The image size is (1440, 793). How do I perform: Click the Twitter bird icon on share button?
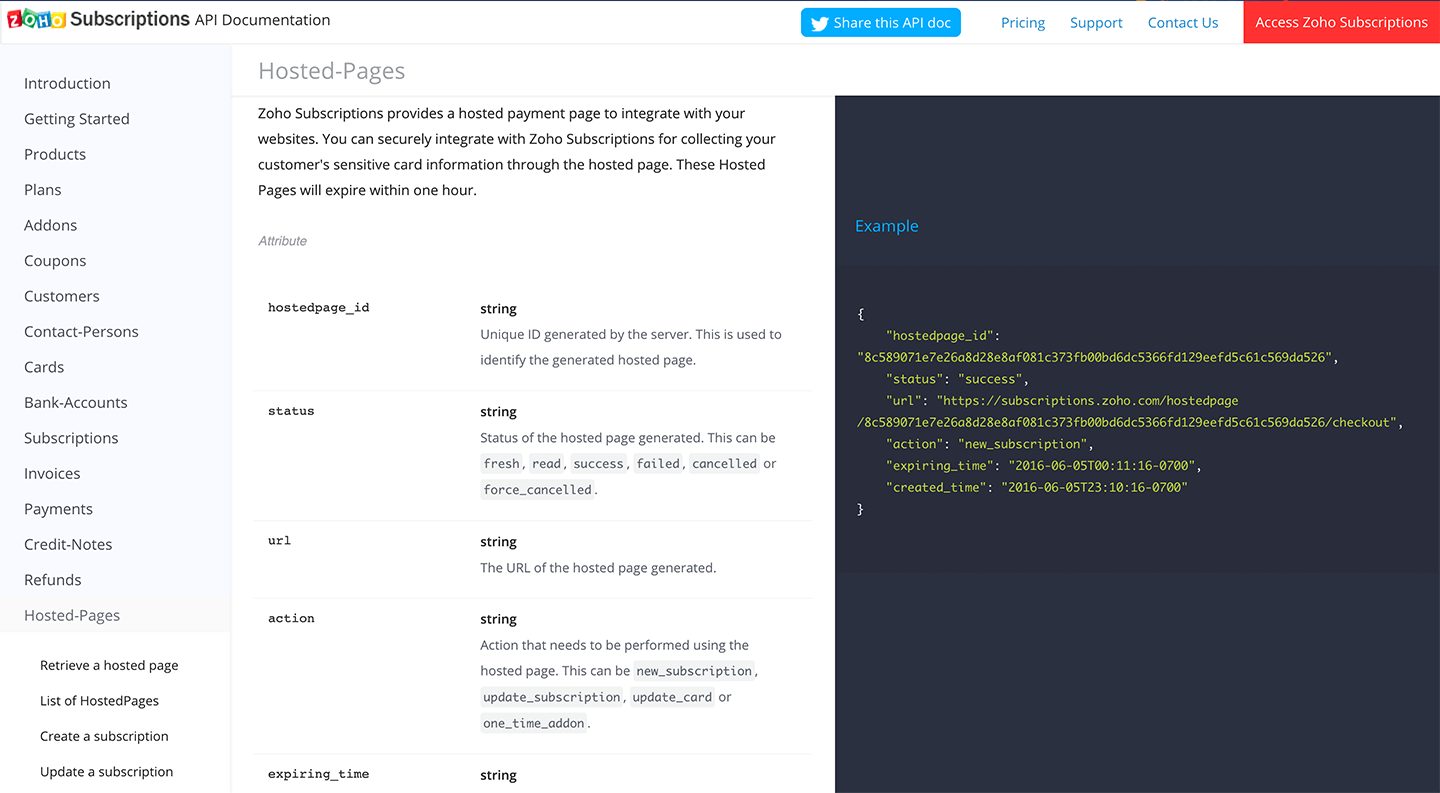click(x=820, y=22)
